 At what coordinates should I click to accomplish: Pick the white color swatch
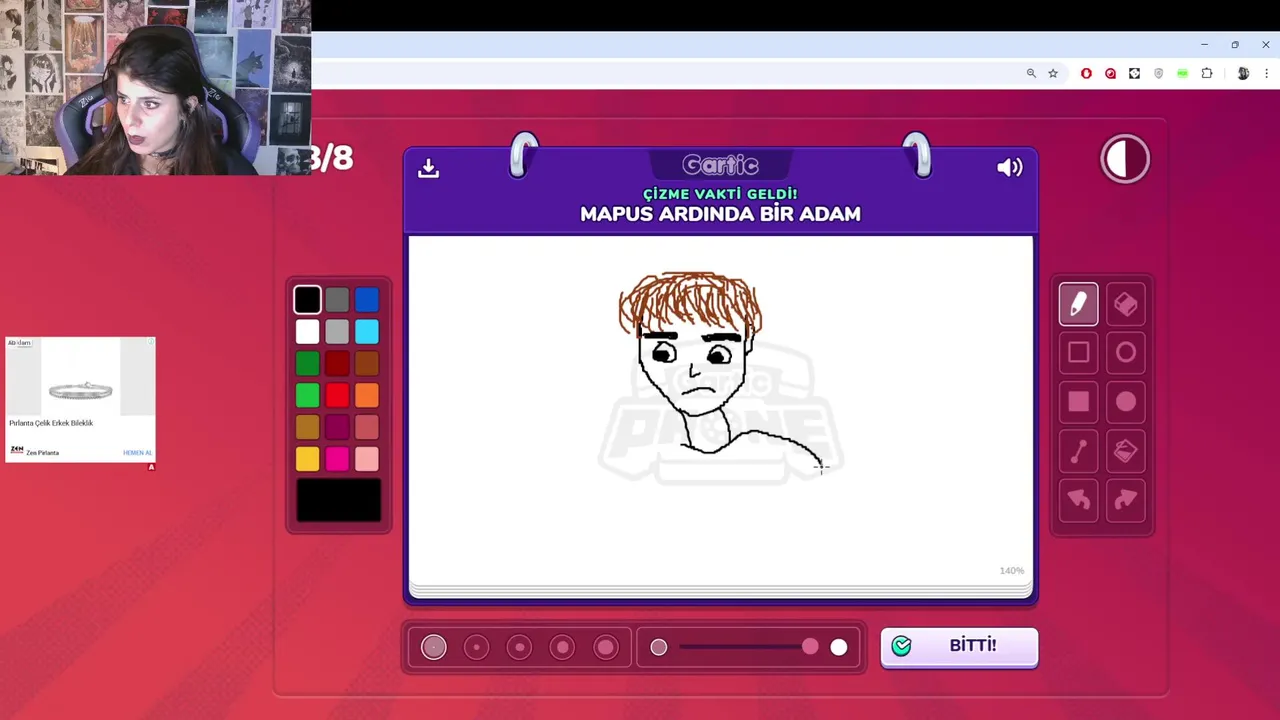pos(307,331)
